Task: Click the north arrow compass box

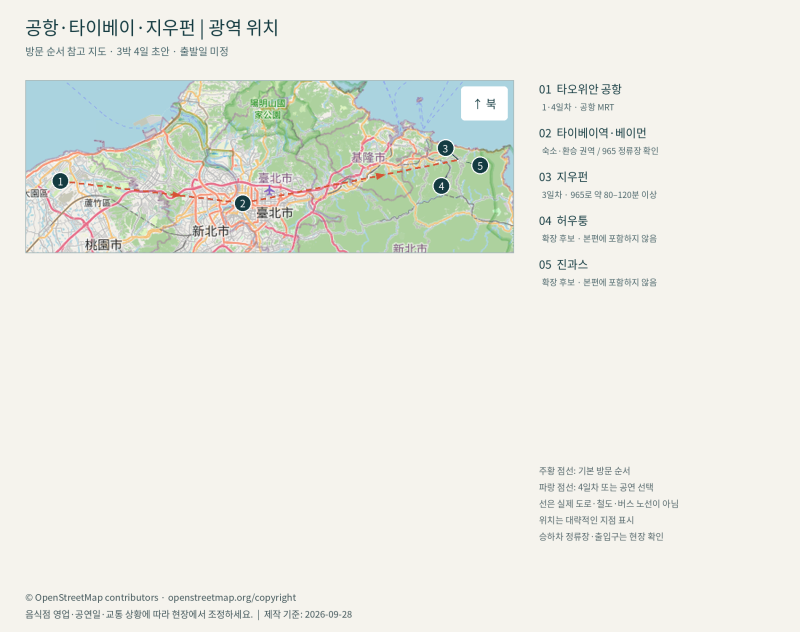Action: 484,104
